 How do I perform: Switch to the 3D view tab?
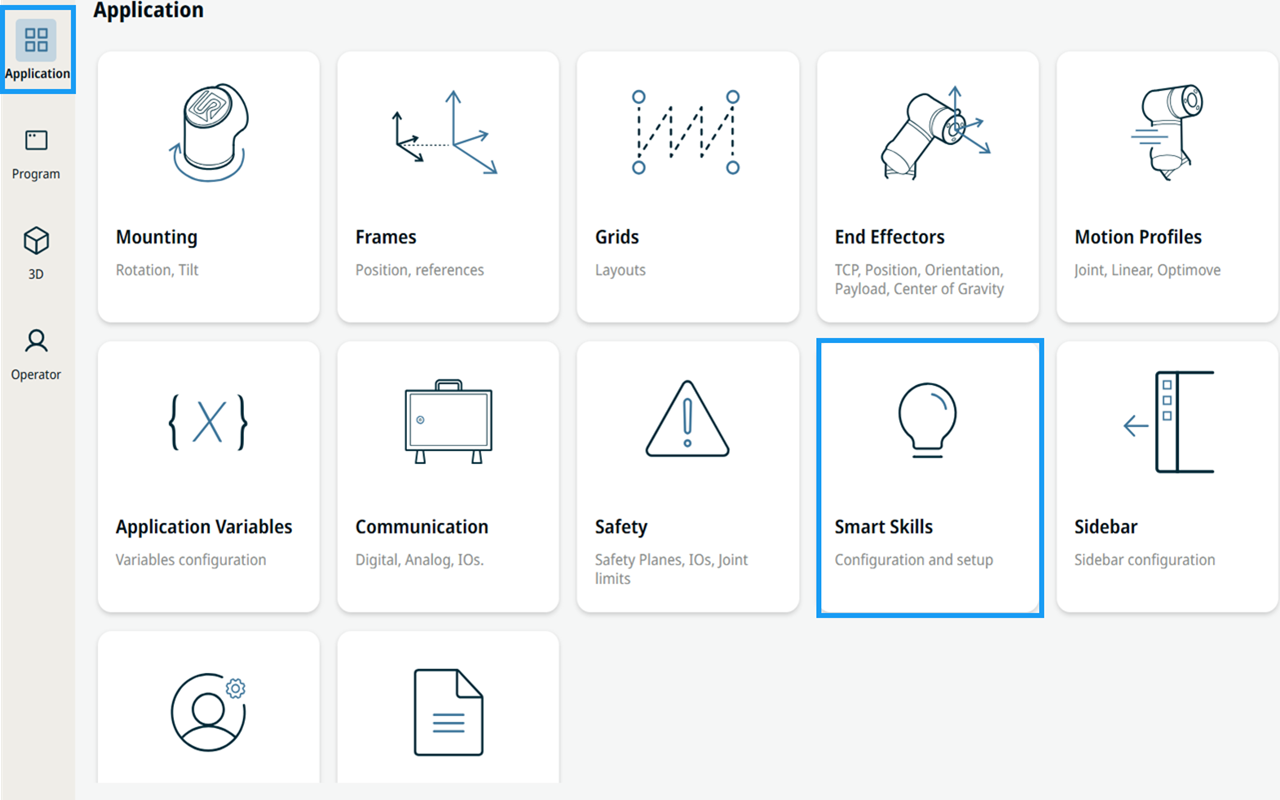tap(36, 254)
